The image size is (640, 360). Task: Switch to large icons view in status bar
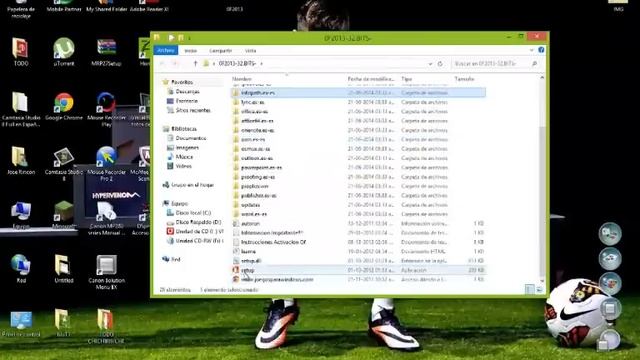click(539, 289)
